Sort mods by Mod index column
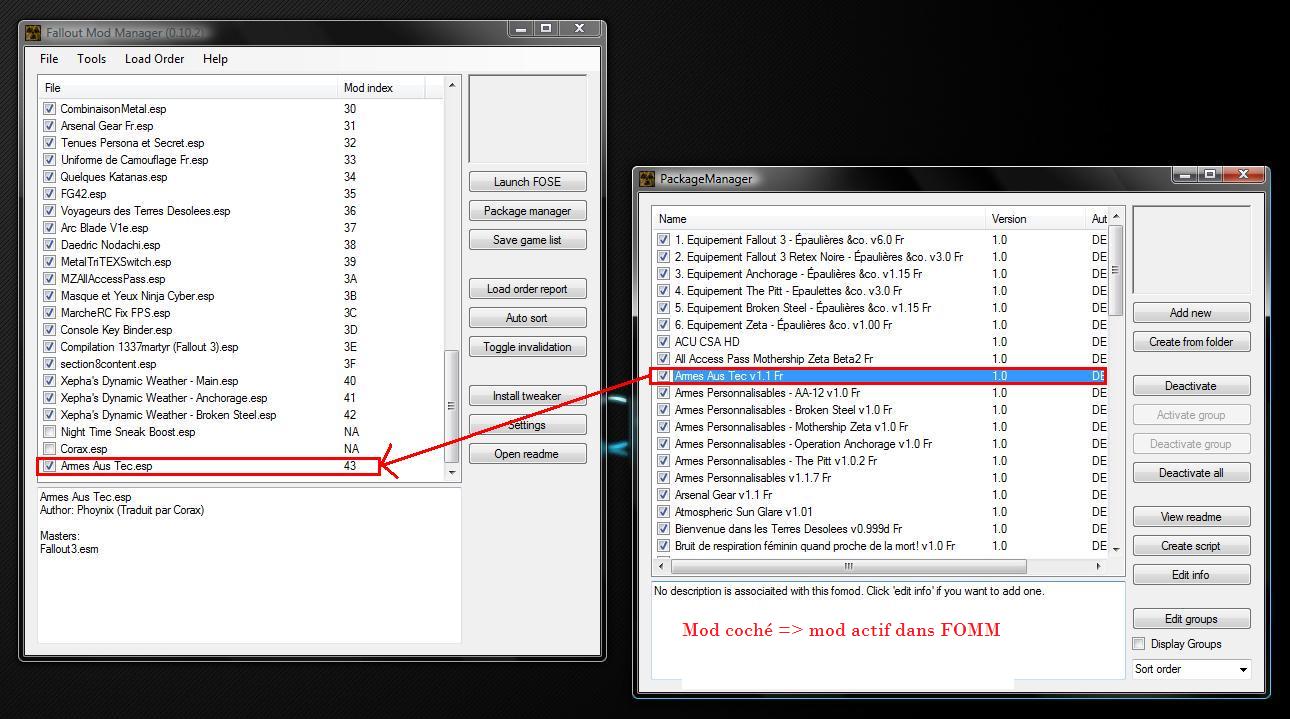This screenshot has width=1290, height=719. pyautogui.click(x=381, y=88)
